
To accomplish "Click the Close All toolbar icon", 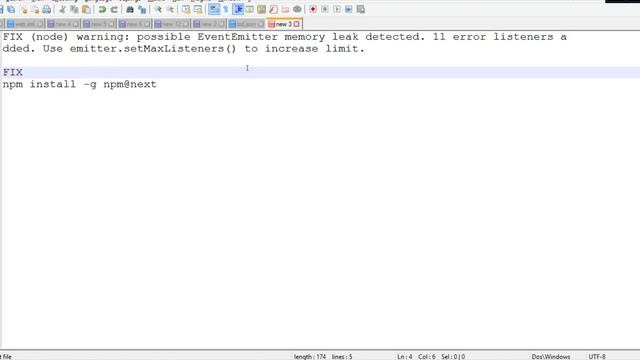I will pos(35,9).
